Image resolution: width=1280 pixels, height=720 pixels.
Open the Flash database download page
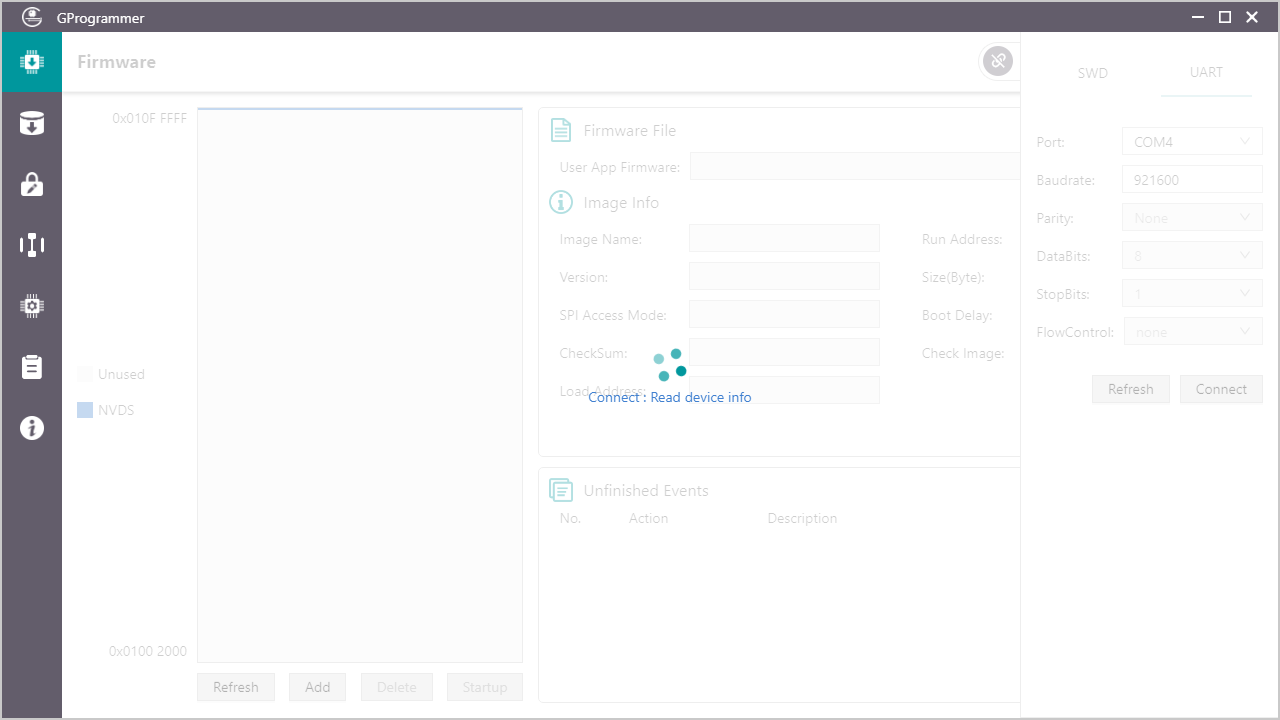pos(32,124)
